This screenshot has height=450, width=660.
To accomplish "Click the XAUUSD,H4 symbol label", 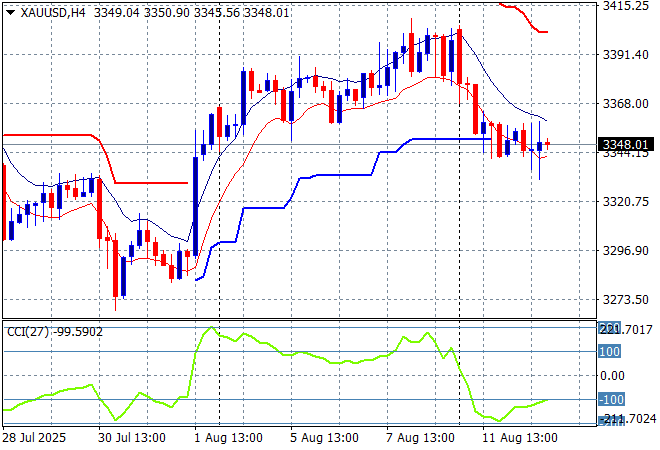I will click(53, 13).
